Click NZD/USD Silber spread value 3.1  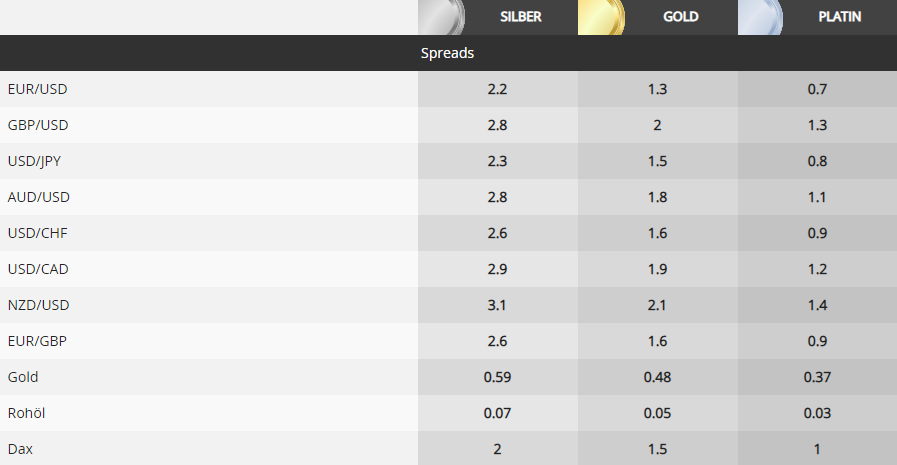point(497,305)
